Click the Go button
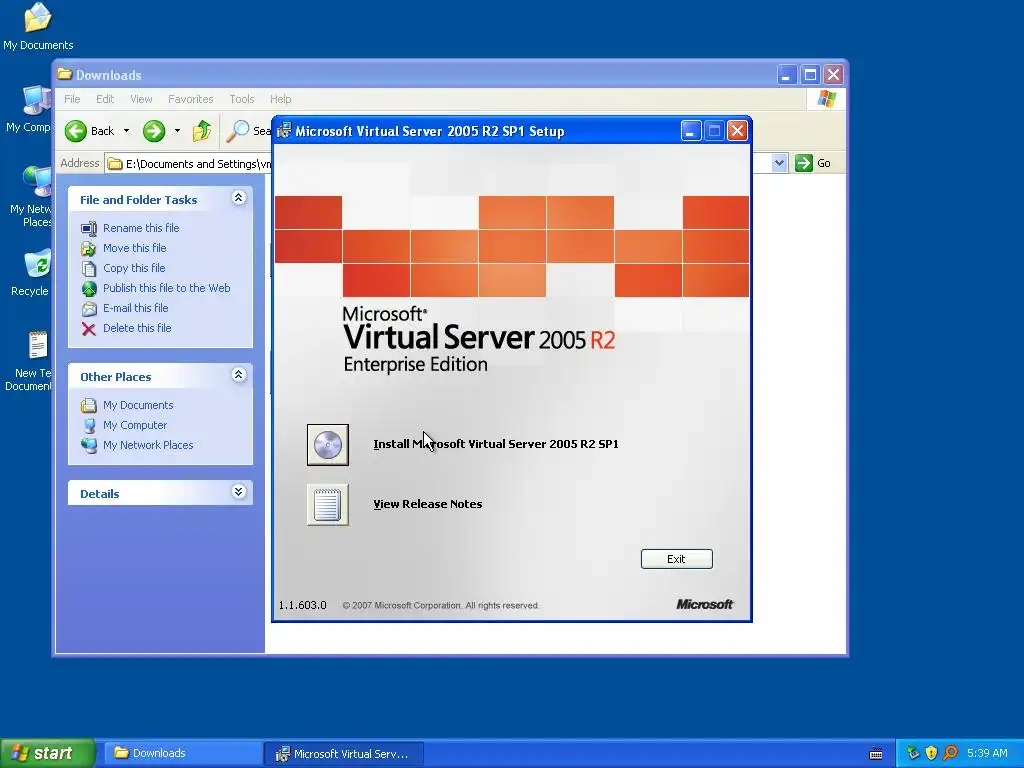 tap(814, 163)
